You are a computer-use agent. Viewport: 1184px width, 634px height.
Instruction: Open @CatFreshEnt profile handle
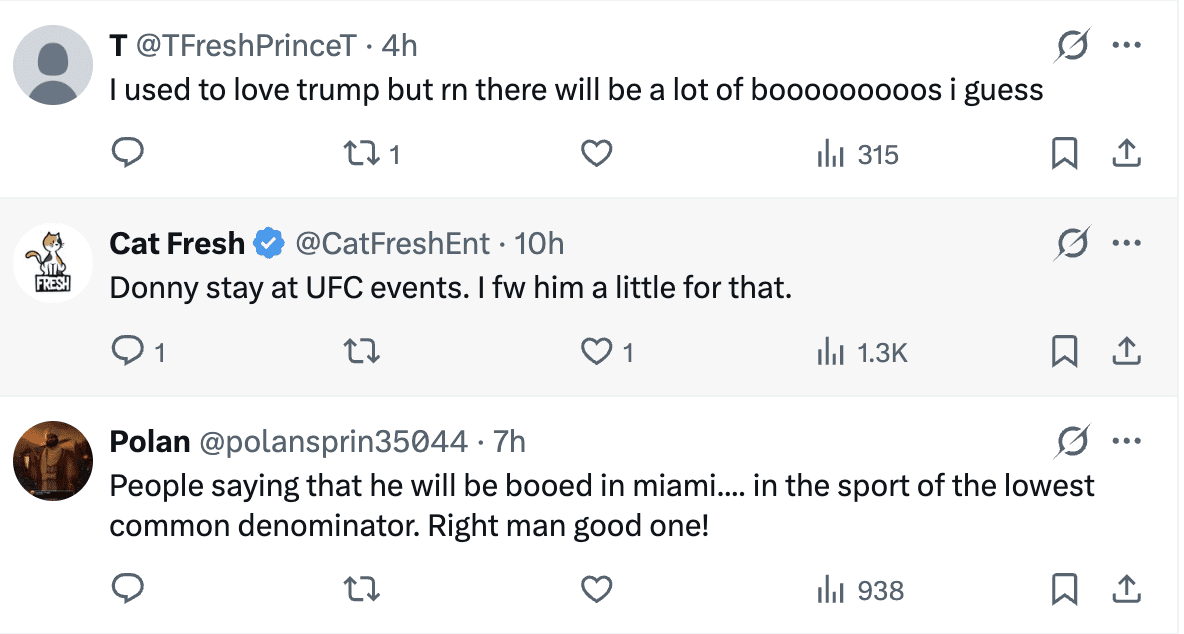392,243
